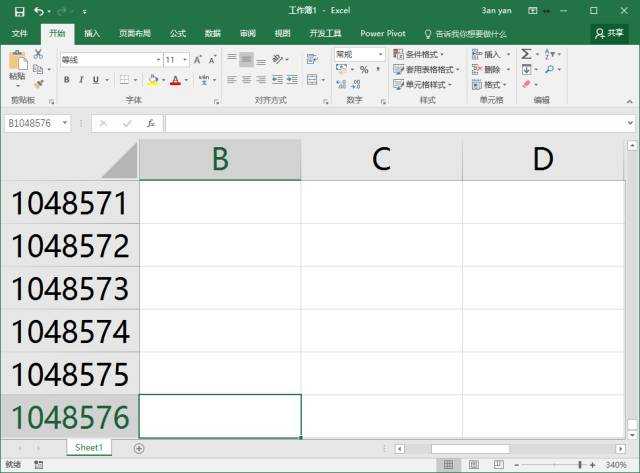
Task: Click the decrease decimal icon
Action: pos(356,84)
